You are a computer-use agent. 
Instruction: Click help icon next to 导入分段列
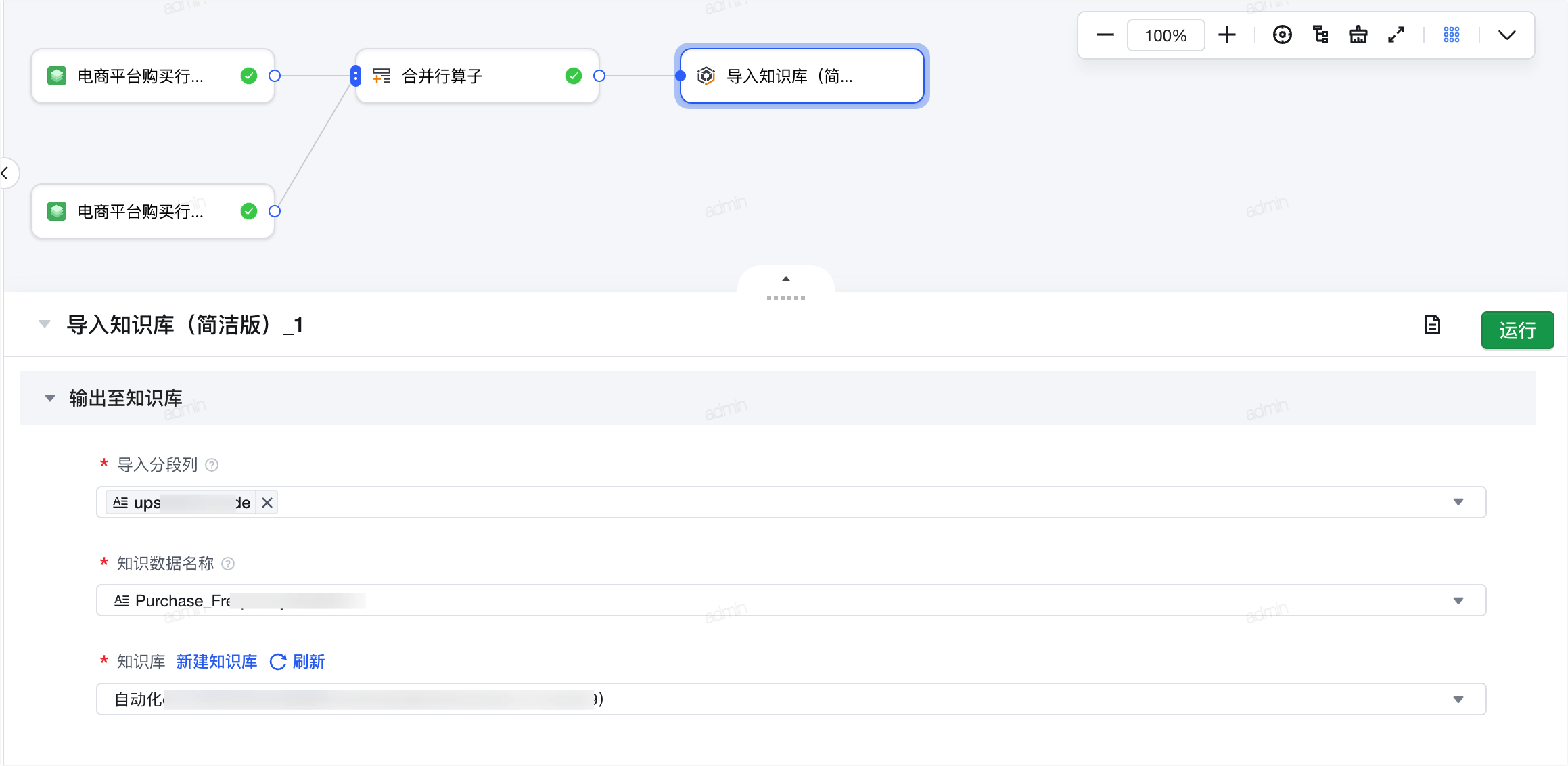click(x=212, y=465)
